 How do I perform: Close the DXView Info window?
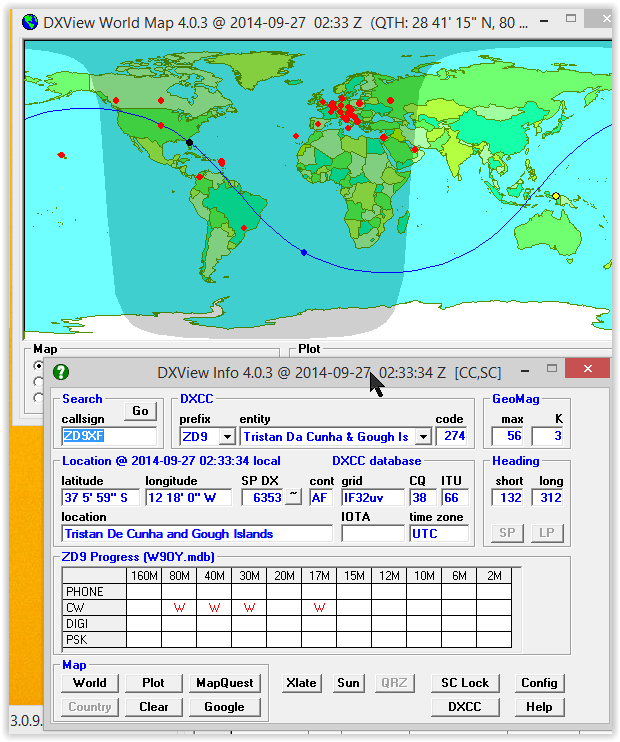point(588,369)
